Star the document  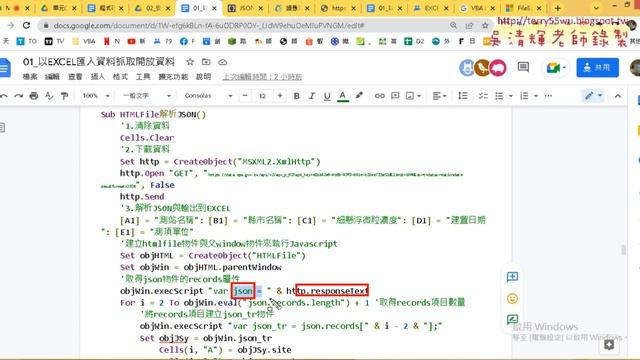pos(190,62)
